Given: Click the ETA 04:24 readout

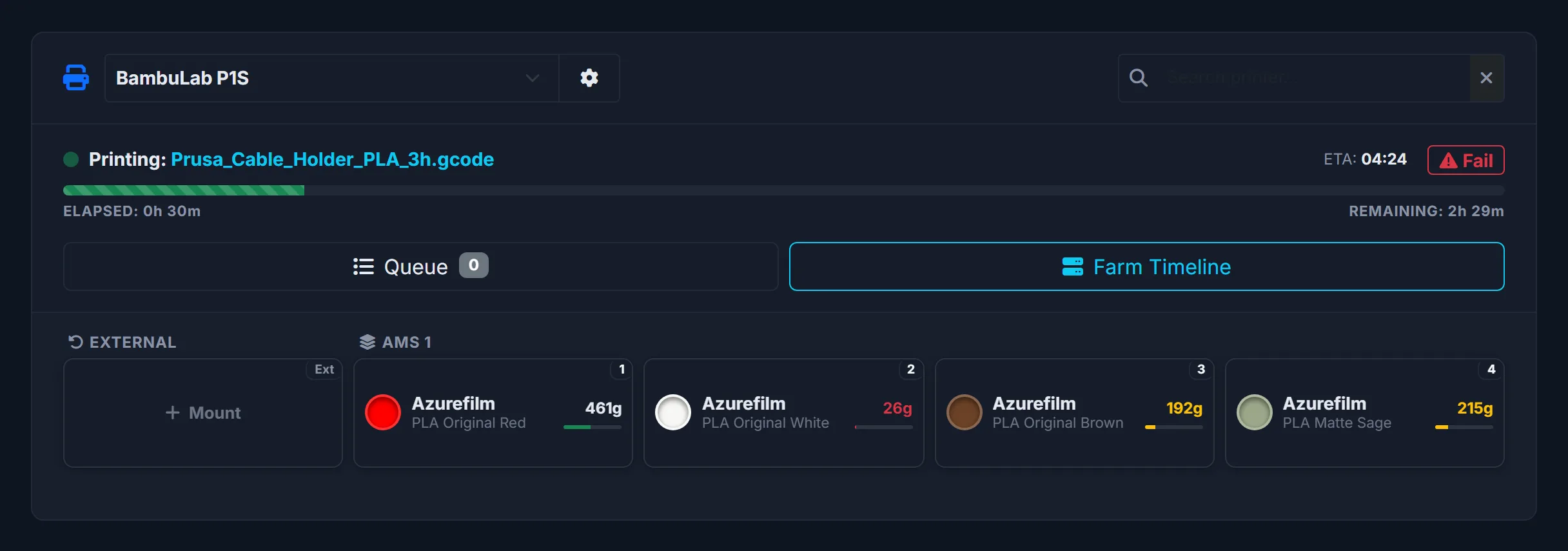Looking at the screenshot, I should (x=1366, y=159).
